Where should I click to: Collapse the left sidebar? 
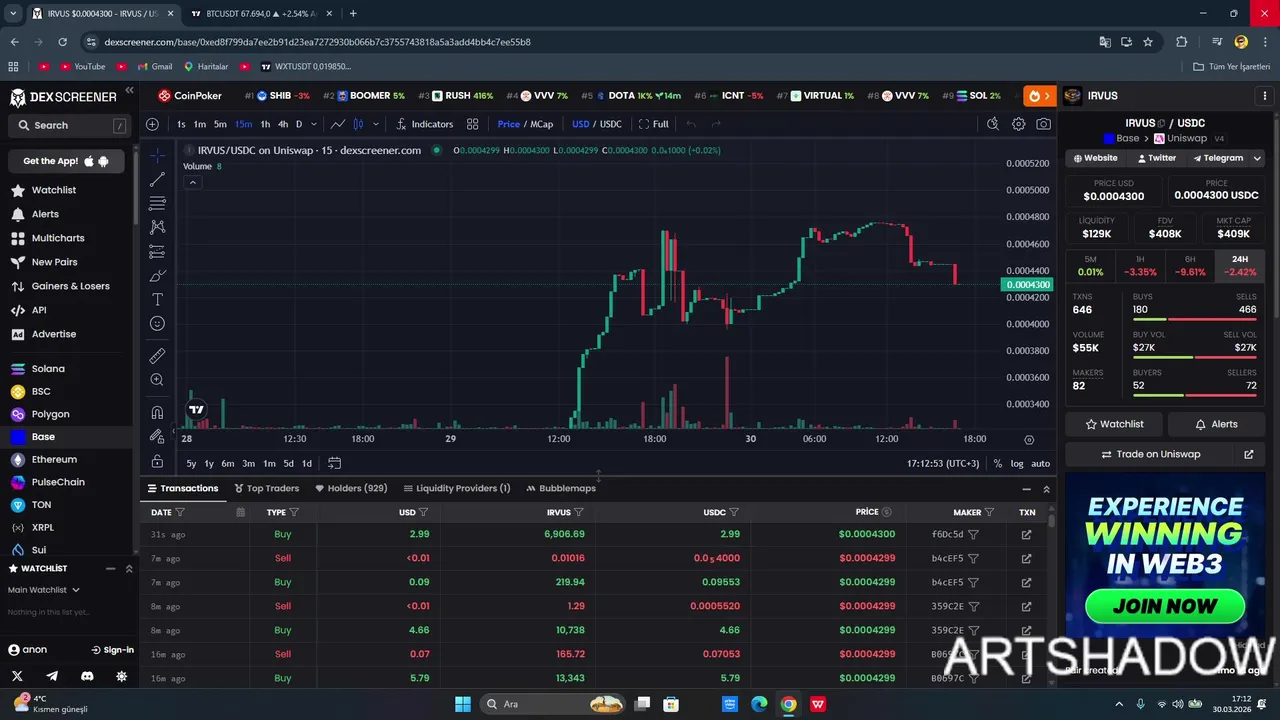pyautogui.click(x=129, y=91)
